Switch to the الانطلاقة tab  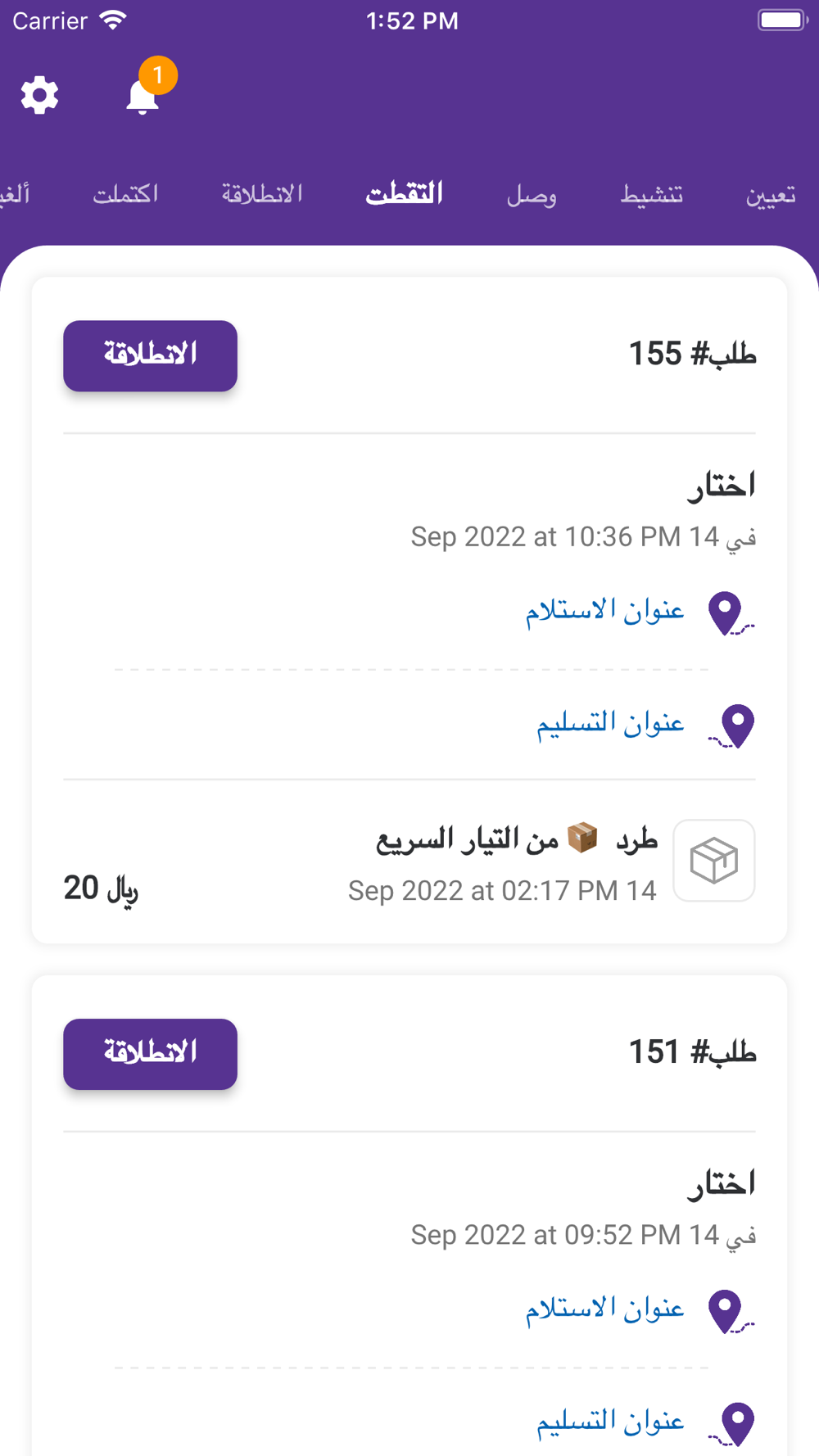coord(262,194)
